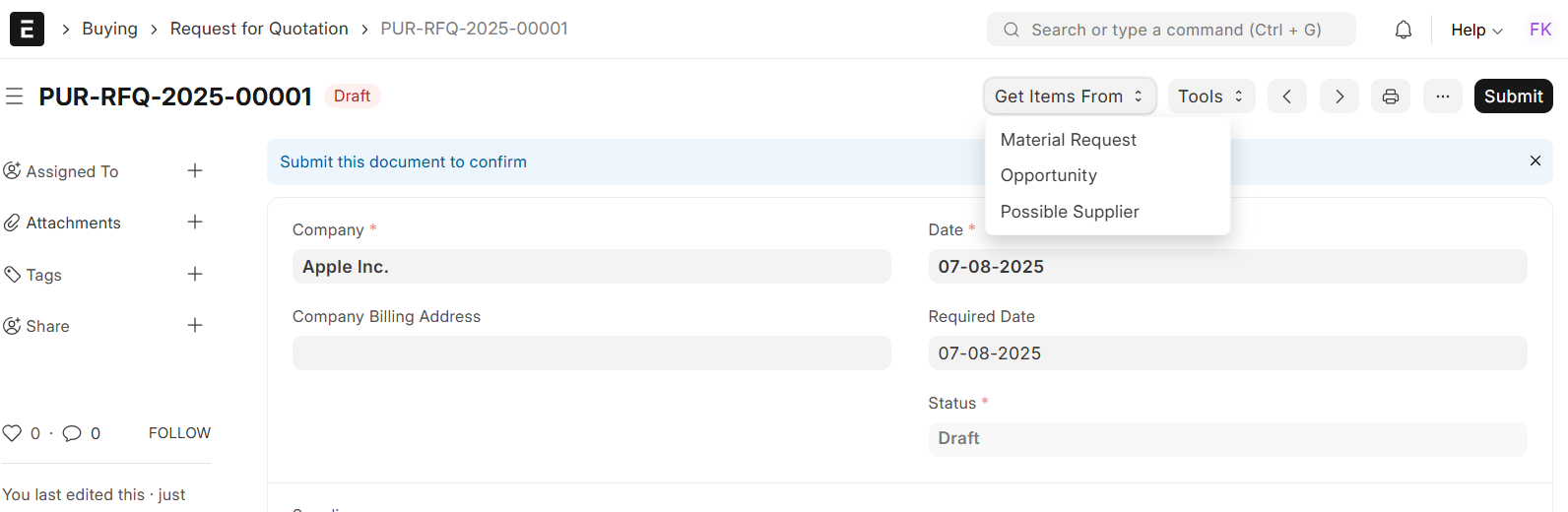Image resolution: width=1568 pixels, height=512 pixels.
Task: Collapse the Get Items From dropdown
Action: 1069,96
